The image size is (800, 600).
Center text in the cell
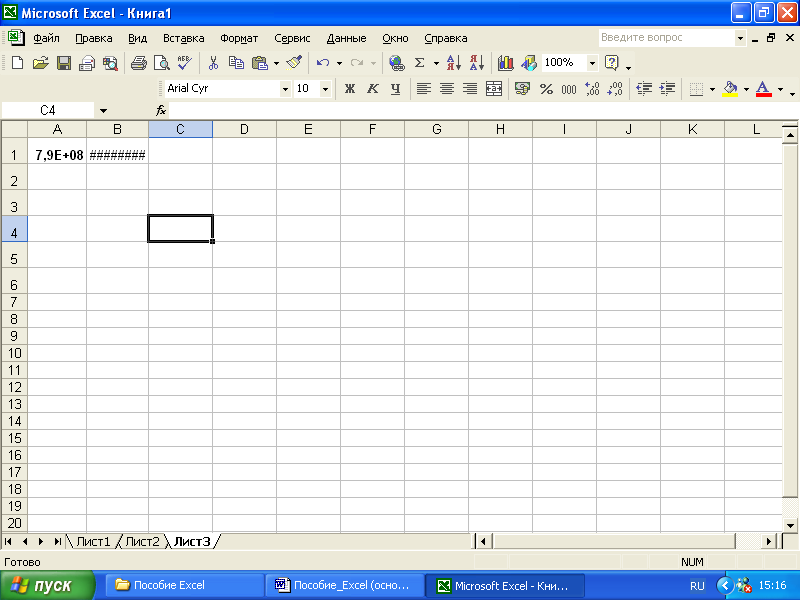[x=447, y=89]
